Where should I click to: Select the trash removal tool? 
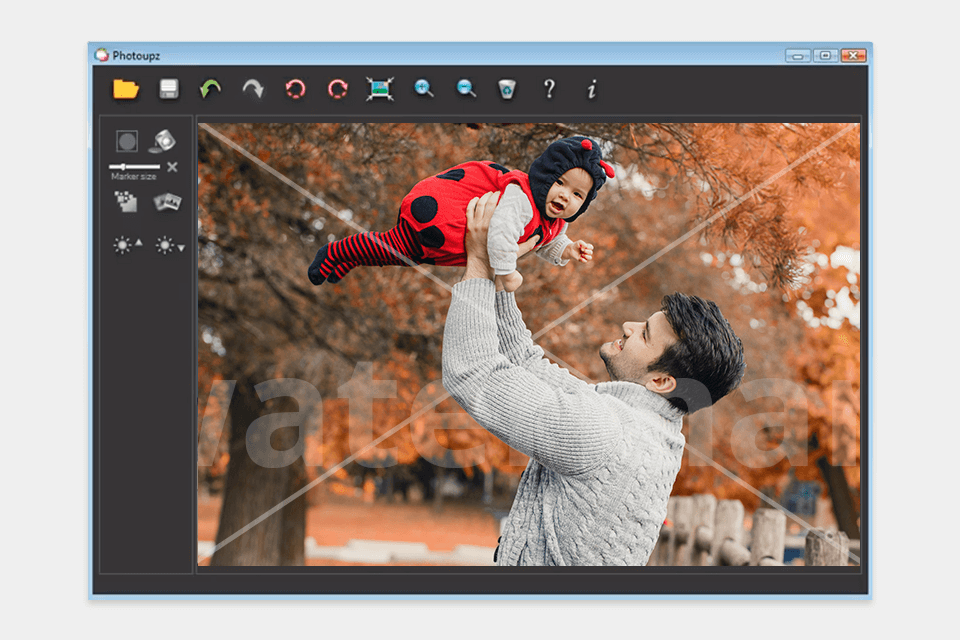click(x=511, y=89)
